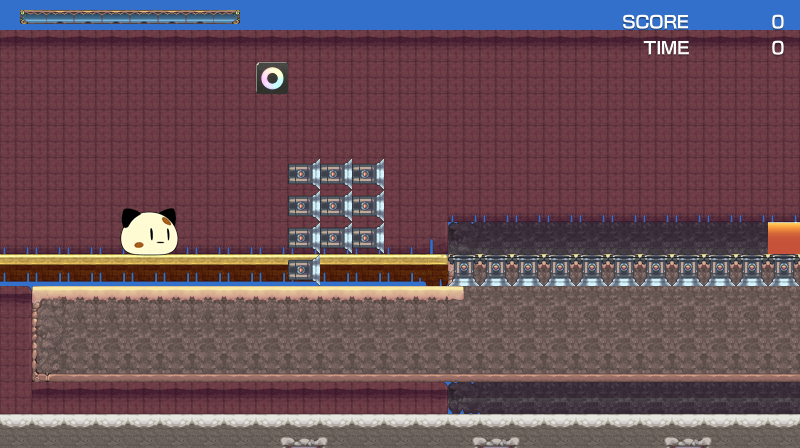
Task: Click the TIME label
Action: tap(666, 48)
